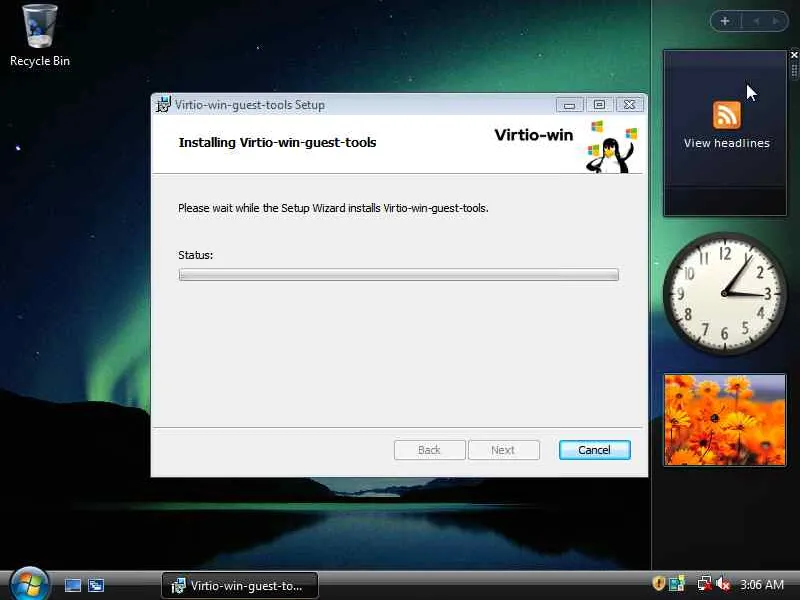Viewport: 800px width, 600px height.
Task: Select Virtio-win-guest-to... taskbar button
Action: point(240,586)
